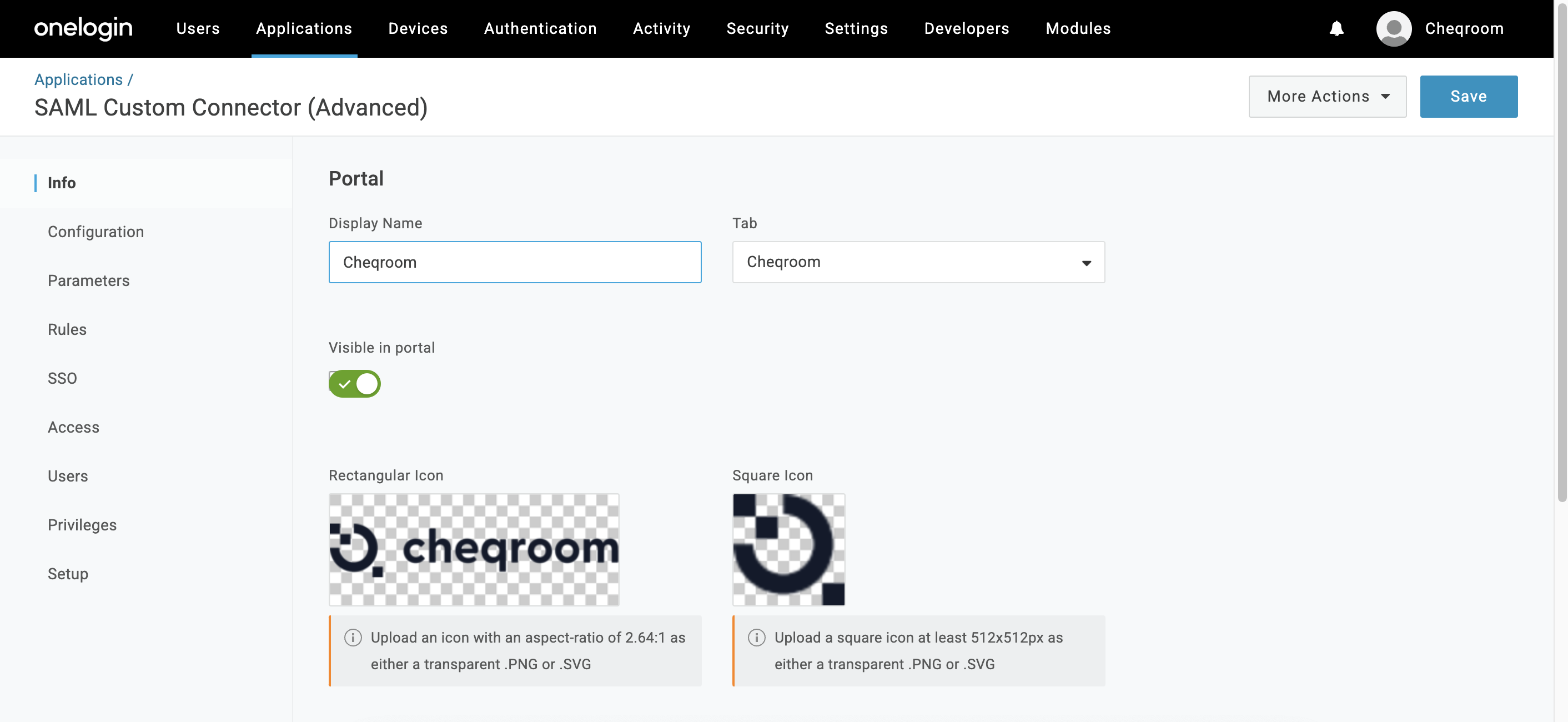
Task: Open the Activity menu
Action: click(x=662, y=29)
